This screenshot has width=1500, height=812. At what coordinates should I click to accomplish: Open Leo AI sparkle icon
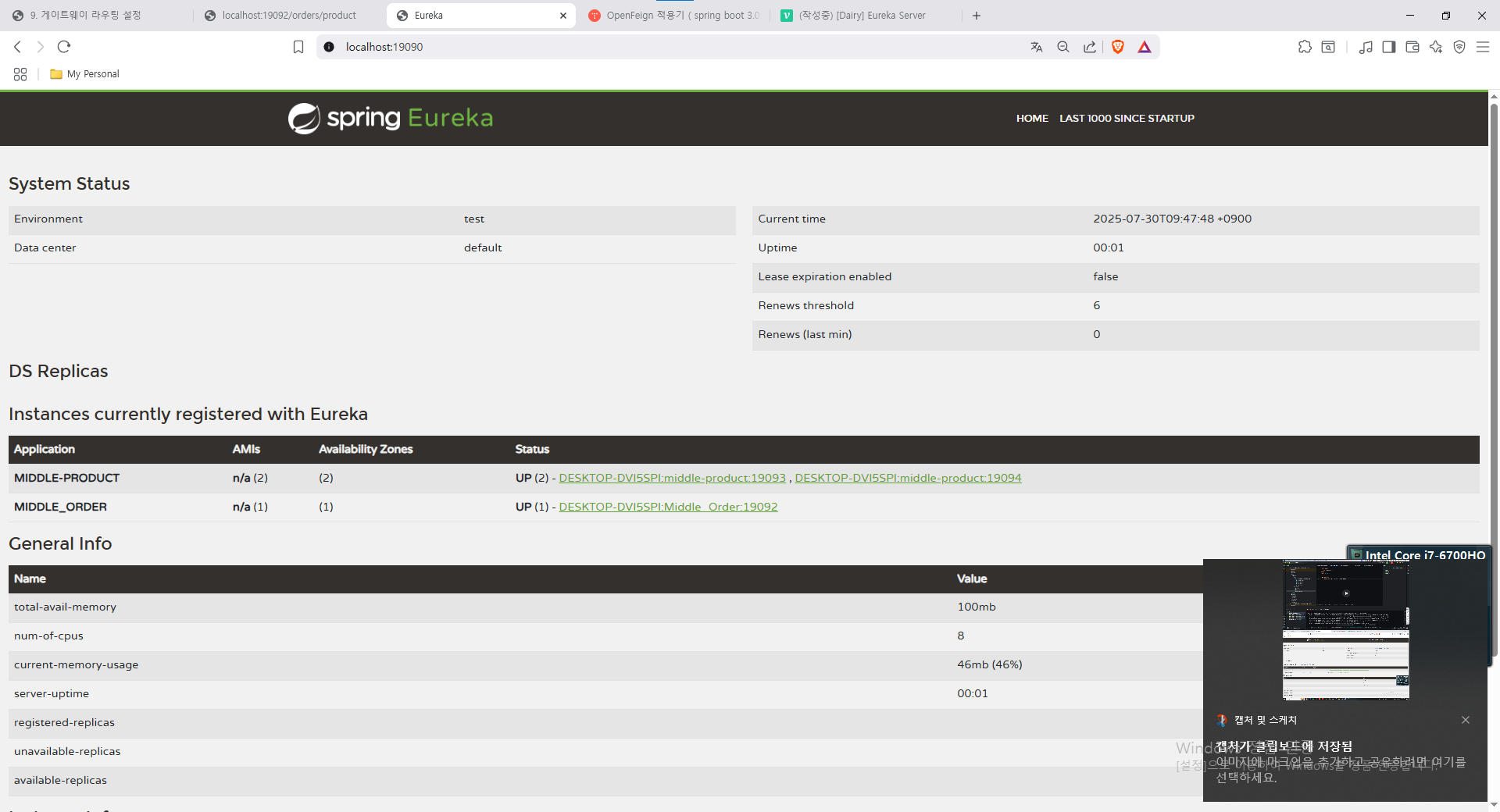pos(1436,47)
